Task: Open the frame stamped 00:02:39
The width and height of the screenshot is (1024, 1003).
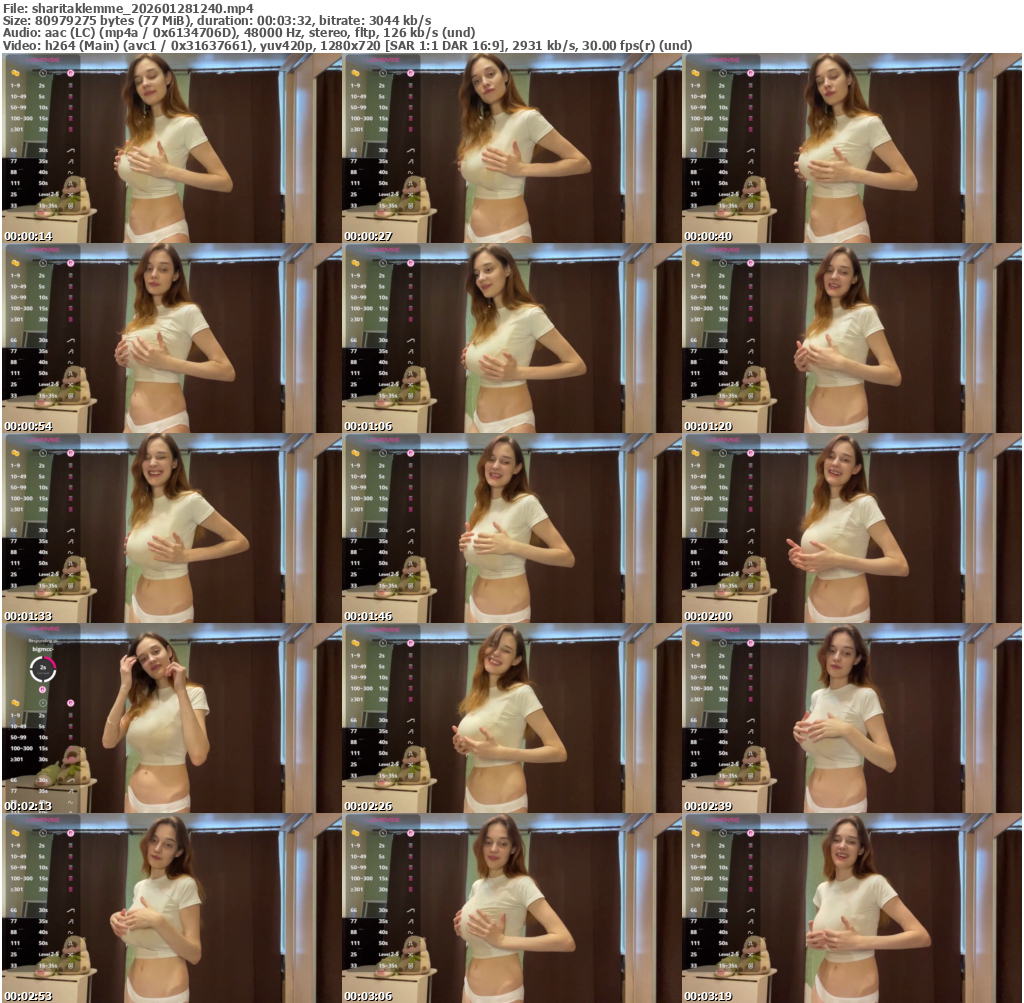Action: pos(852,718)
